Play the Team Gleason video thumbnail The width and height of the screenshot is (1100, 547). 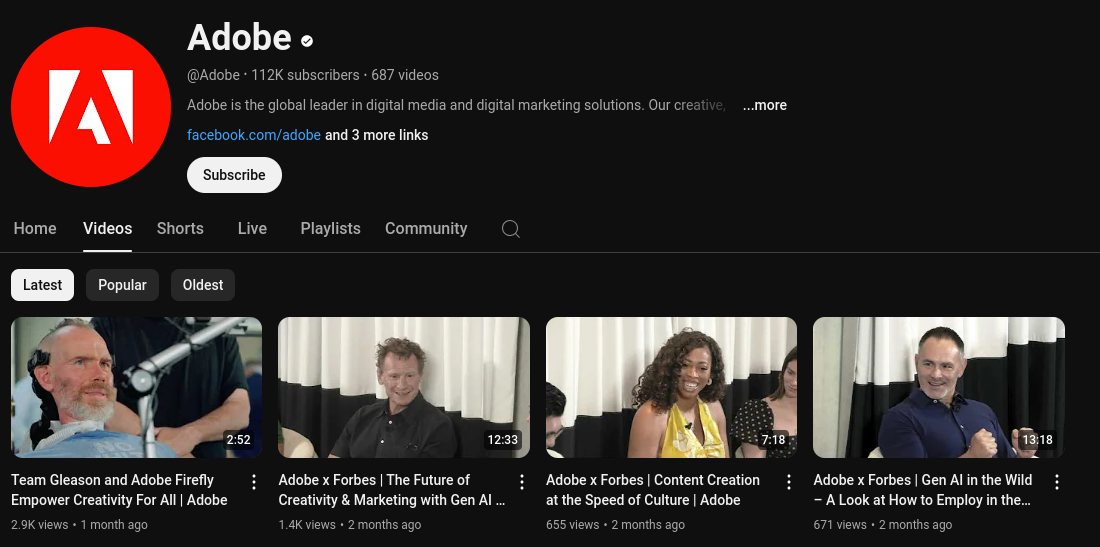(137, 387)
